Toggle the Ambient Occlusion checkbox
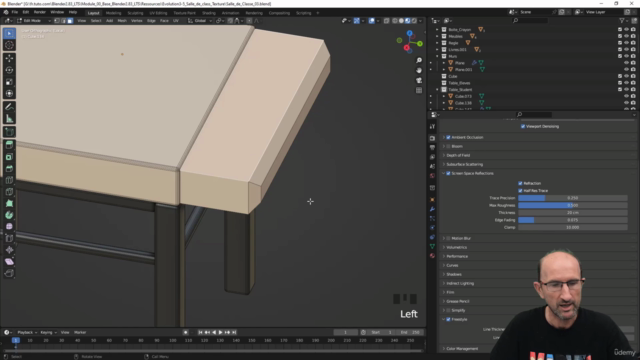Screen dimensions: 640x360 (x=448, y=138)
